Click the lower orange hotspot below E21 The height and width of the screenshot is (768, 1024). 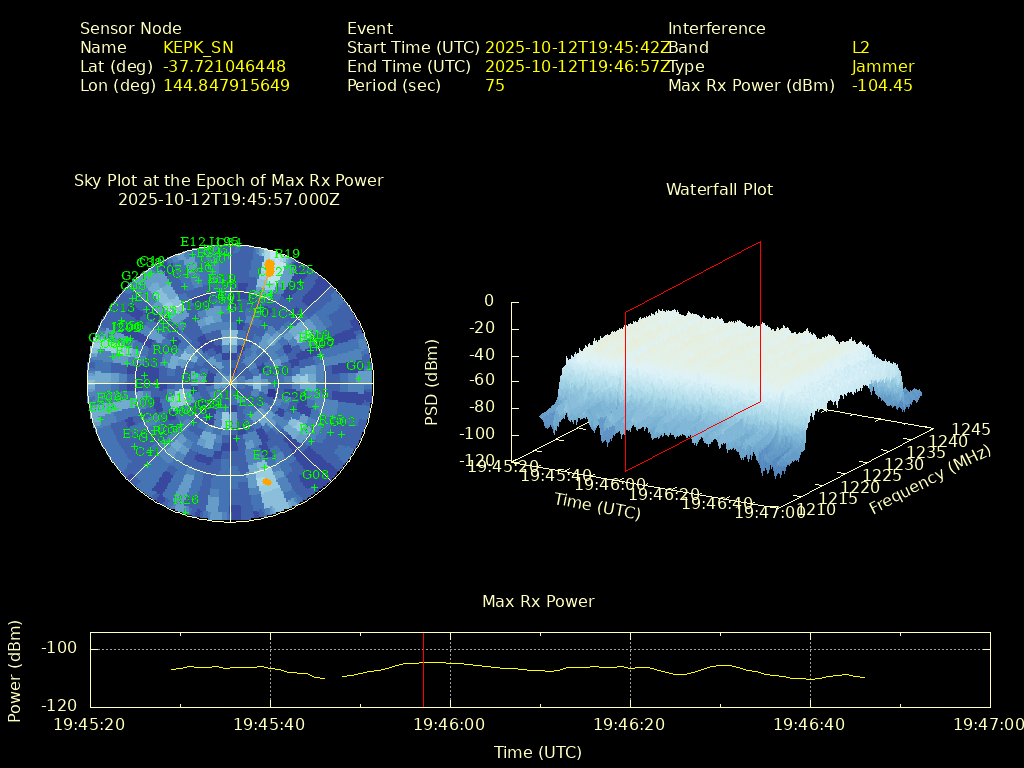267,481
